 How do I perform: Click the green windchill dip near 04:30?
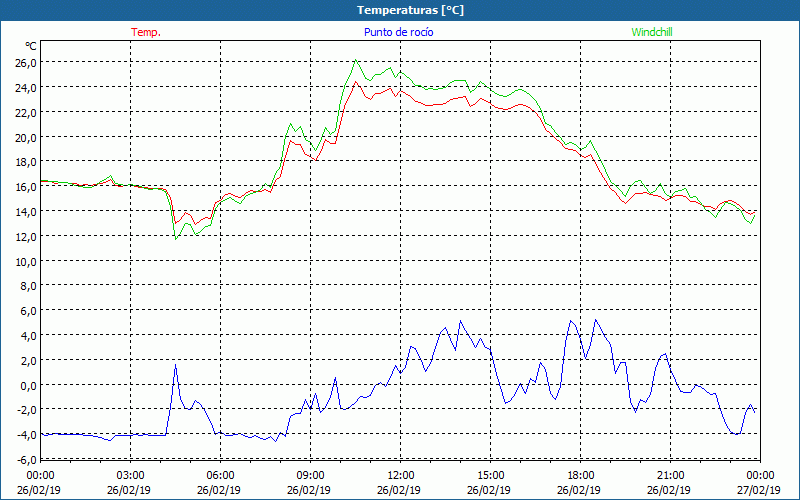pos(176,238)
